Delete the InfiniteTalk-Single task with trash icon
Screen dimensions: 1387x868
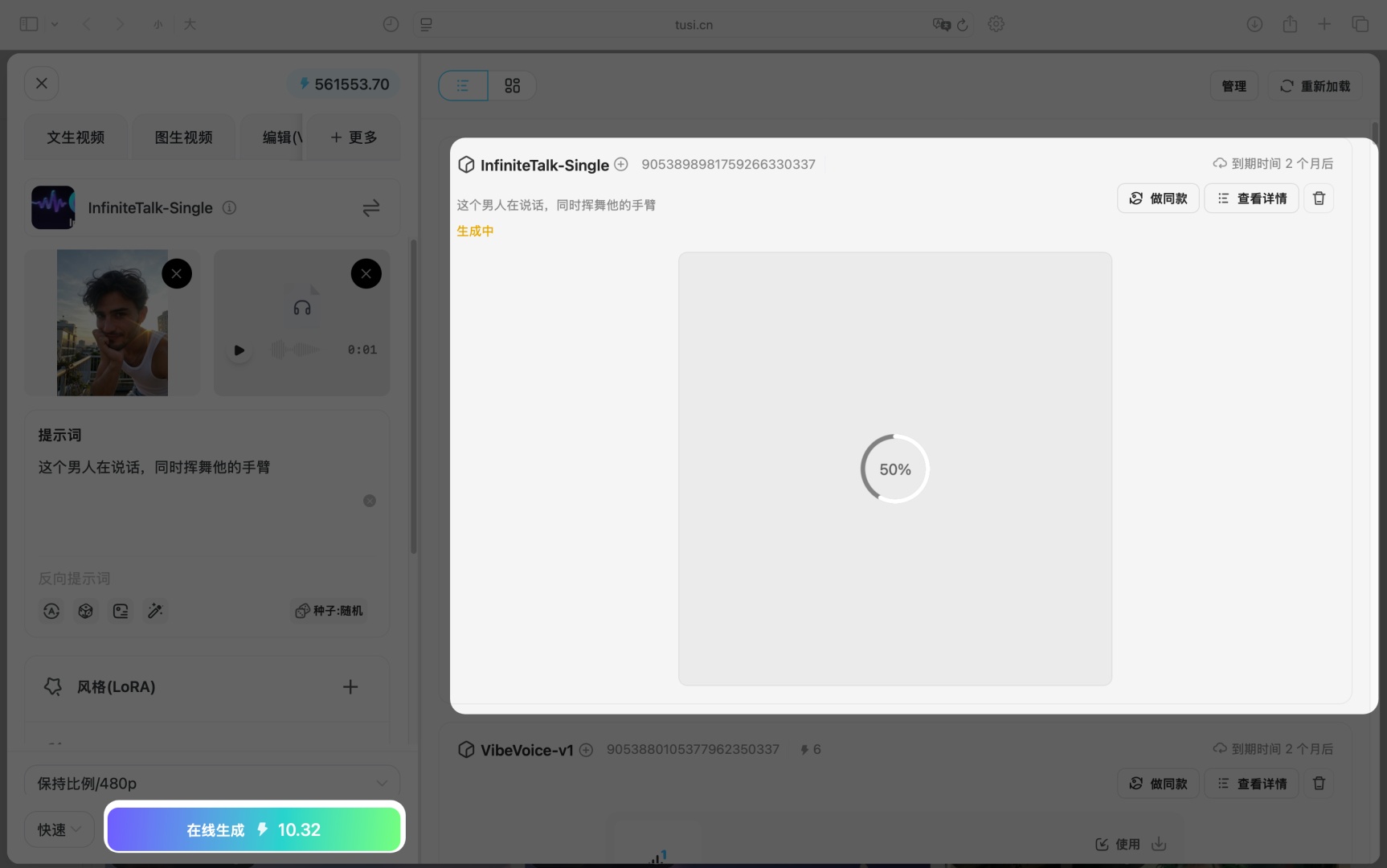[x=1319, y=199]
